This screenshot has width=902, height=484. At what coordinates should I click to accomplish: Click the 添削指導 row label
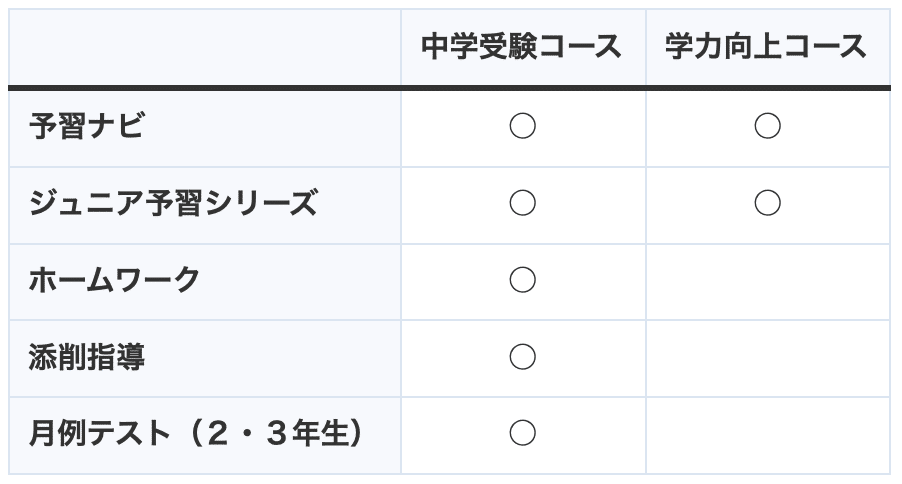click(86, 357)
